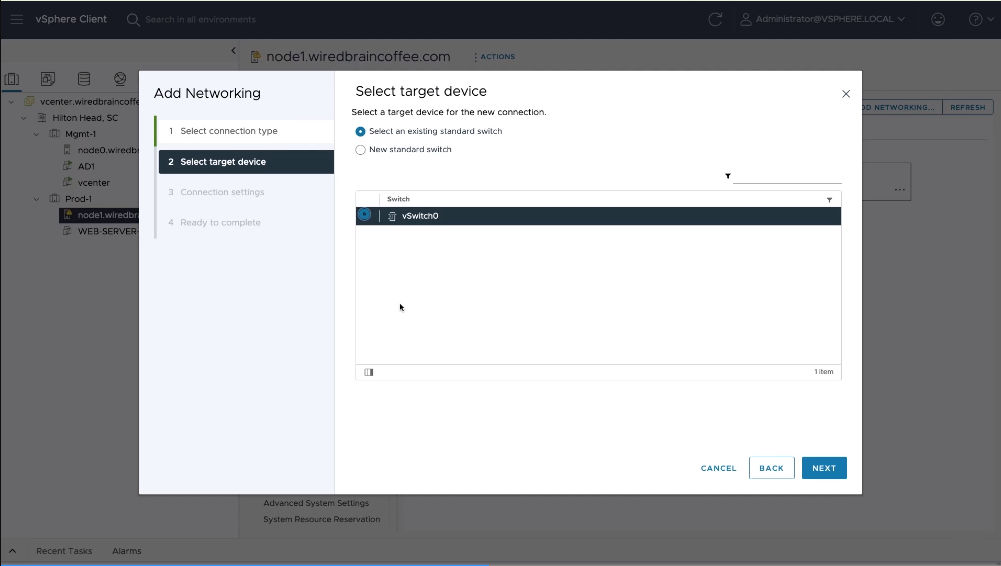Go to step 1 Select connection type

229,131
